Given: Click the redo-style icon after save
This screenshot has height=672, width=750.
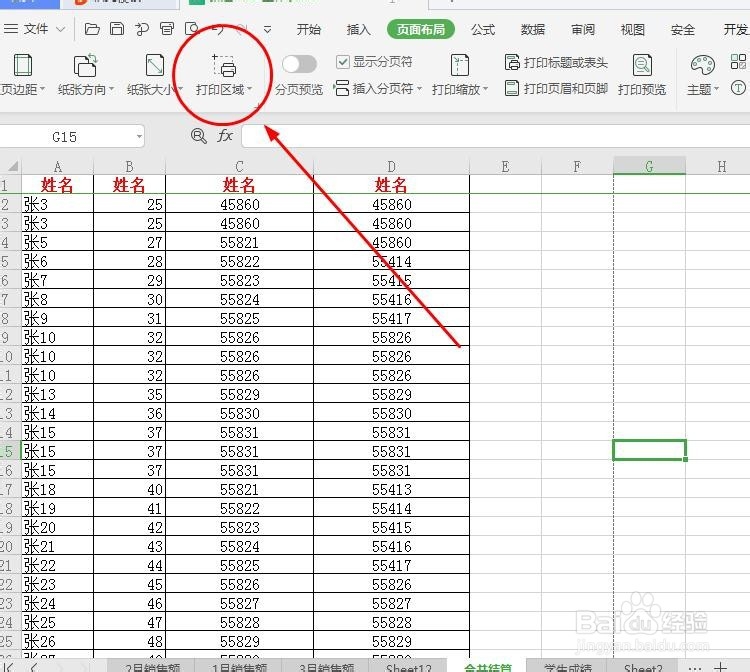Looking at the screenshot, I should 142,29.
